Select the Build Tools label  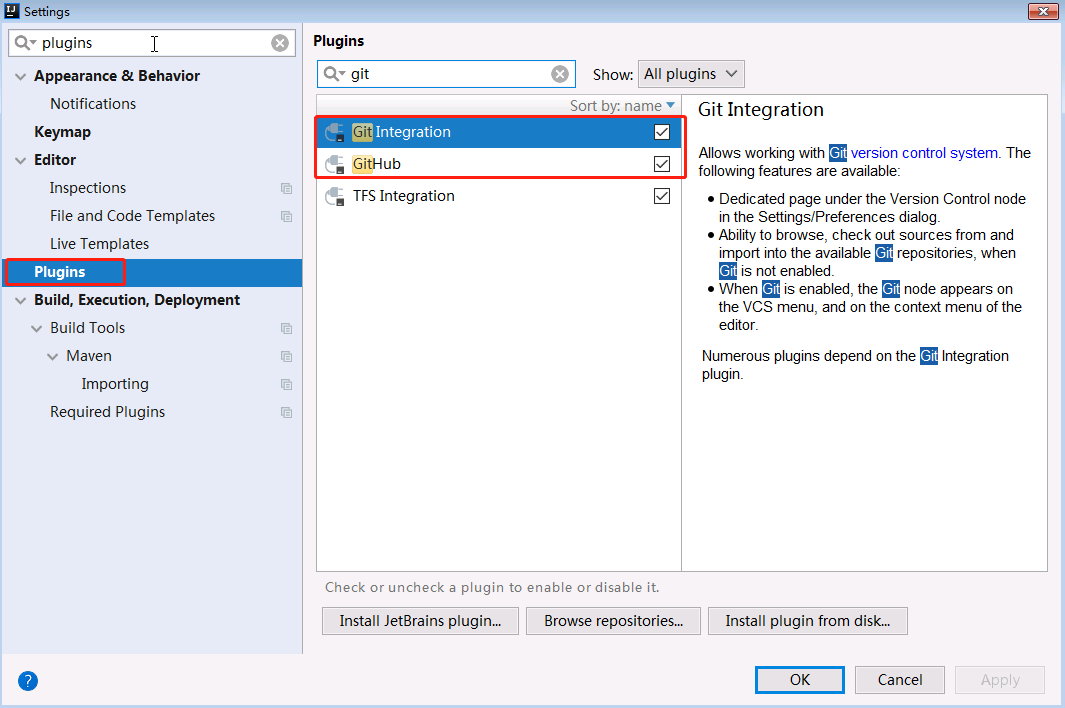click(88, 328)
